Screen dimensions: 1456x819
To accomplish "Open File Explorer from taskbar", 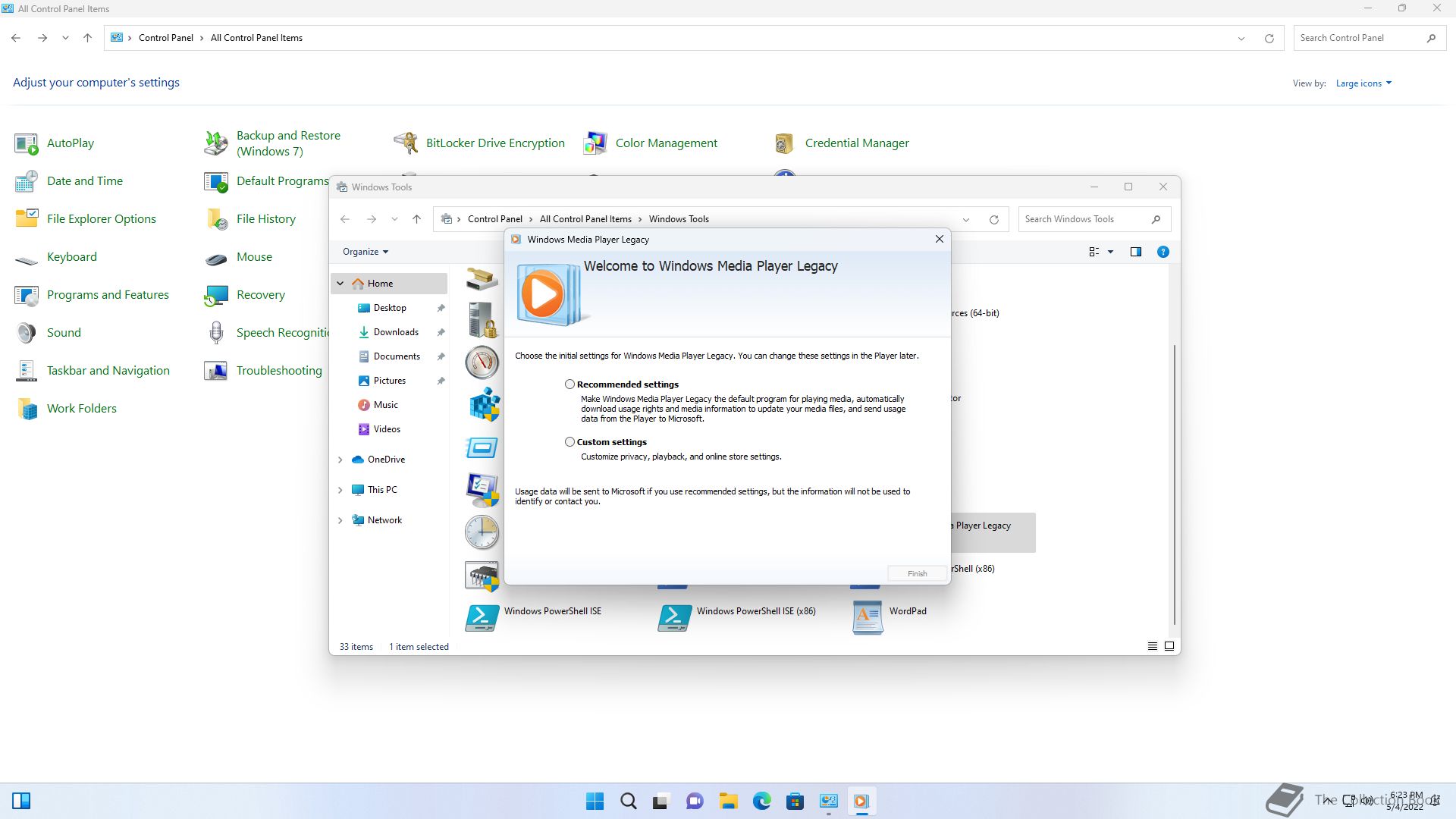I will click(728, 801).
